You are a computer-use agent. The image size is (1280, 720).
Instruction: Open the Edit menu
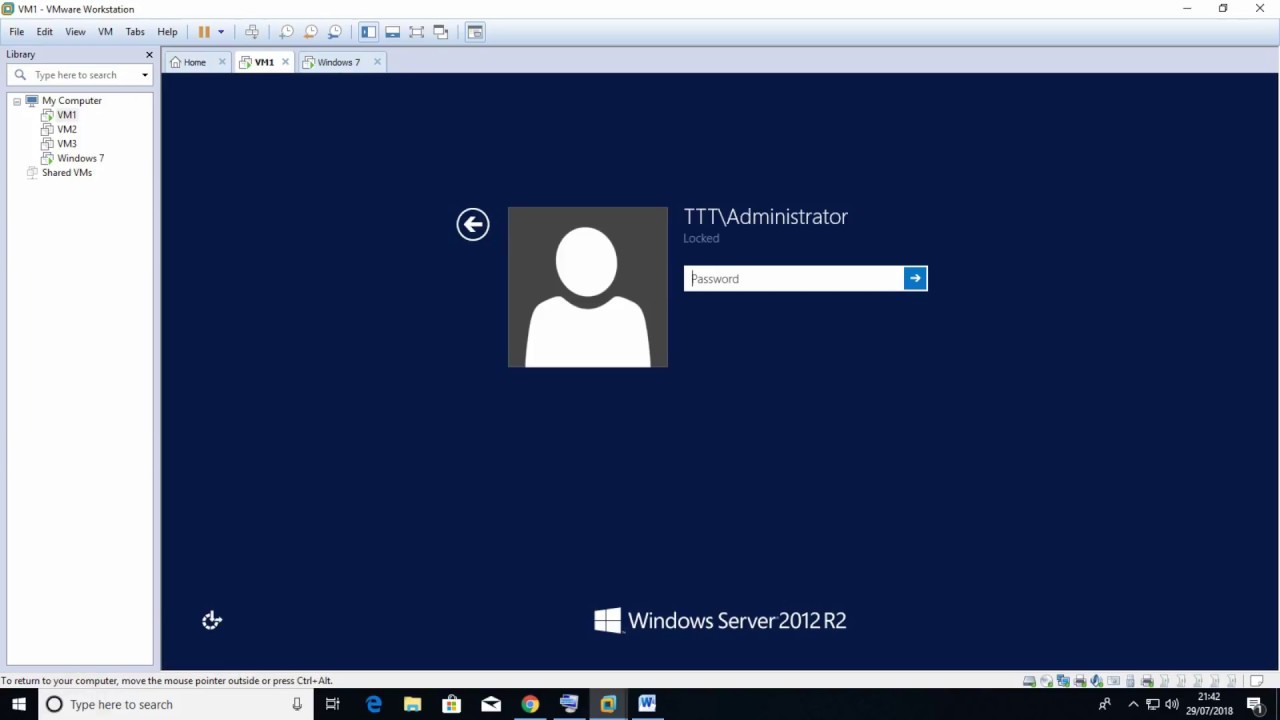point(45,32)
